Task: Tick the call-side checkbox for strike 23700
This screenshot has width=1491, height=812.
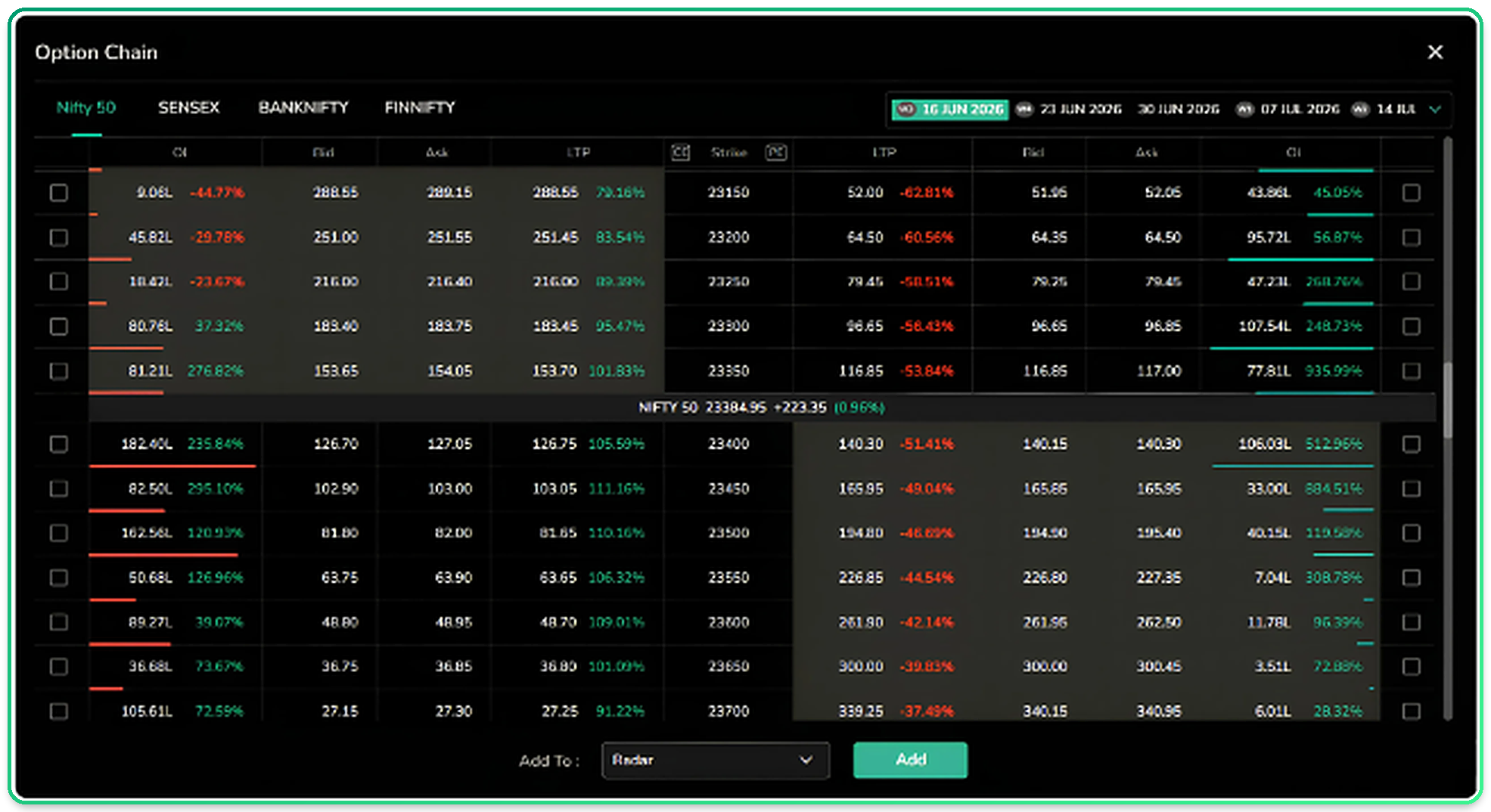Action: pyautogui.click(x=58, y=711)
